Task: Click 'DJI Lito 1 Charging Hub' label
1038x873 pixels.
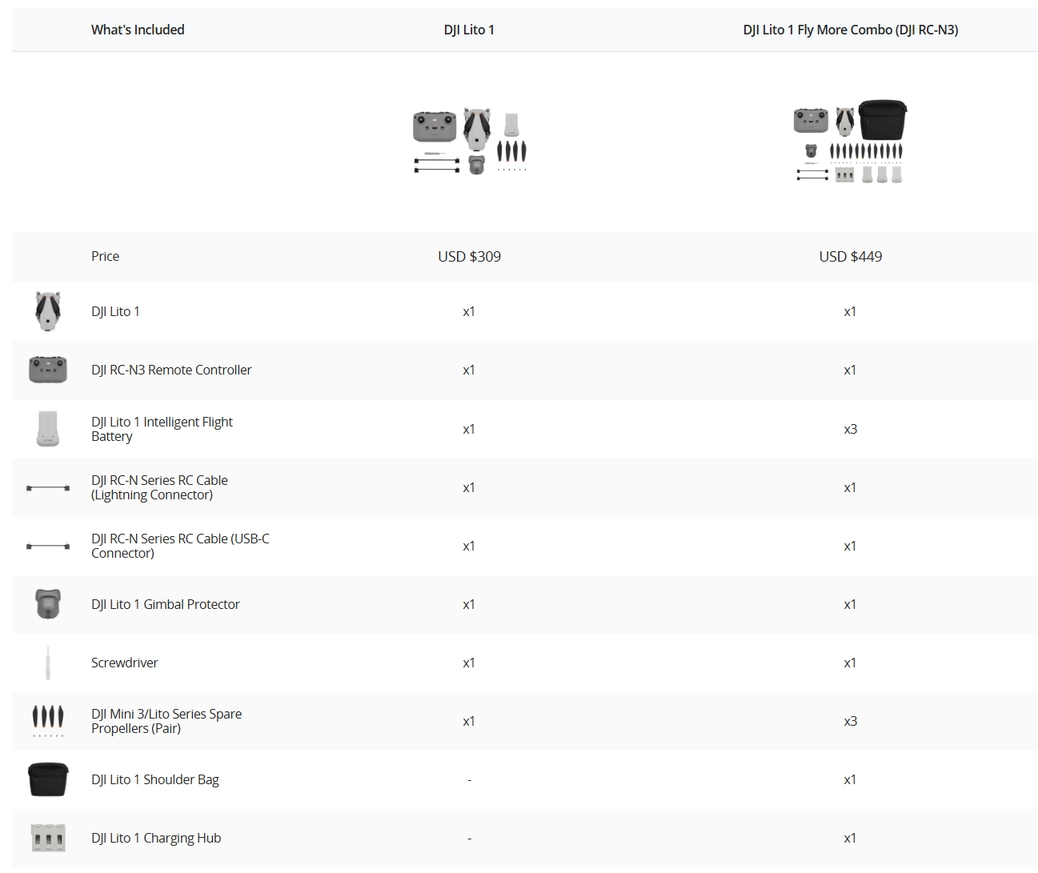Action: click(x=156, y=838)
